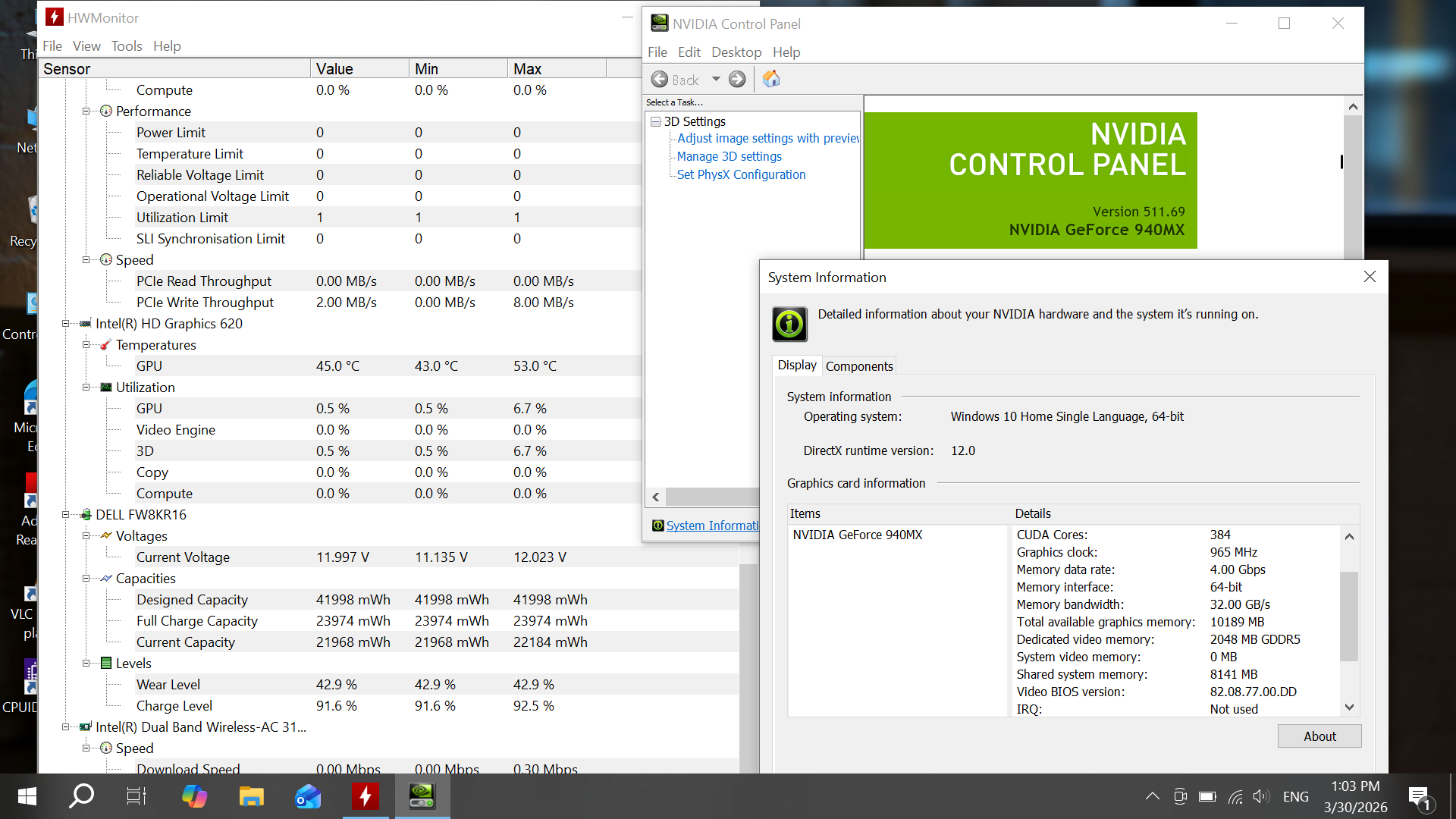Switch to the Components tab

(859, 366)
